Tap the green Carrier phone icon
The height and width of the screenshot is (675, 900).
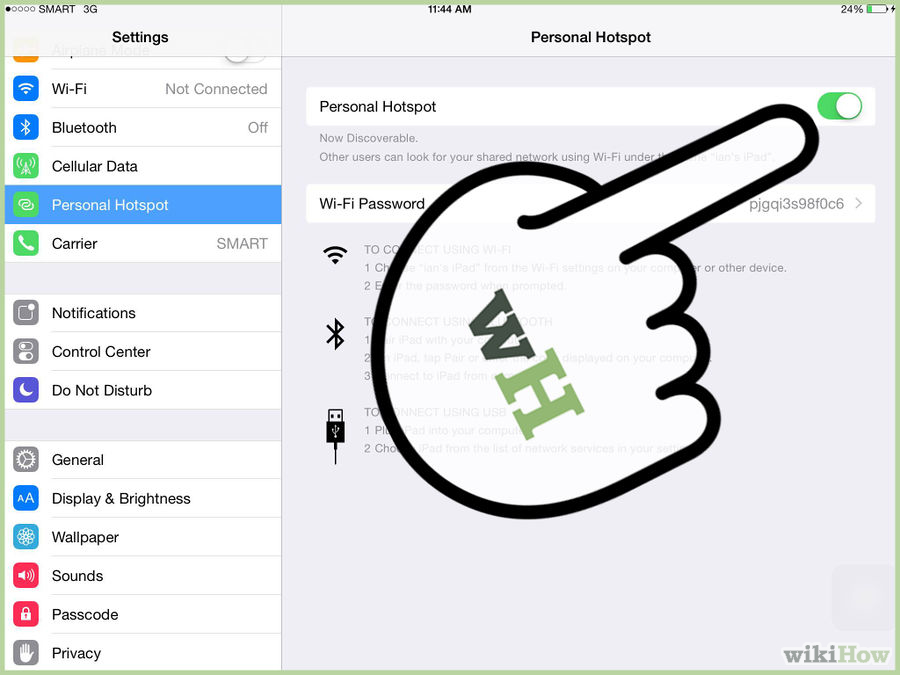(26, 243)
